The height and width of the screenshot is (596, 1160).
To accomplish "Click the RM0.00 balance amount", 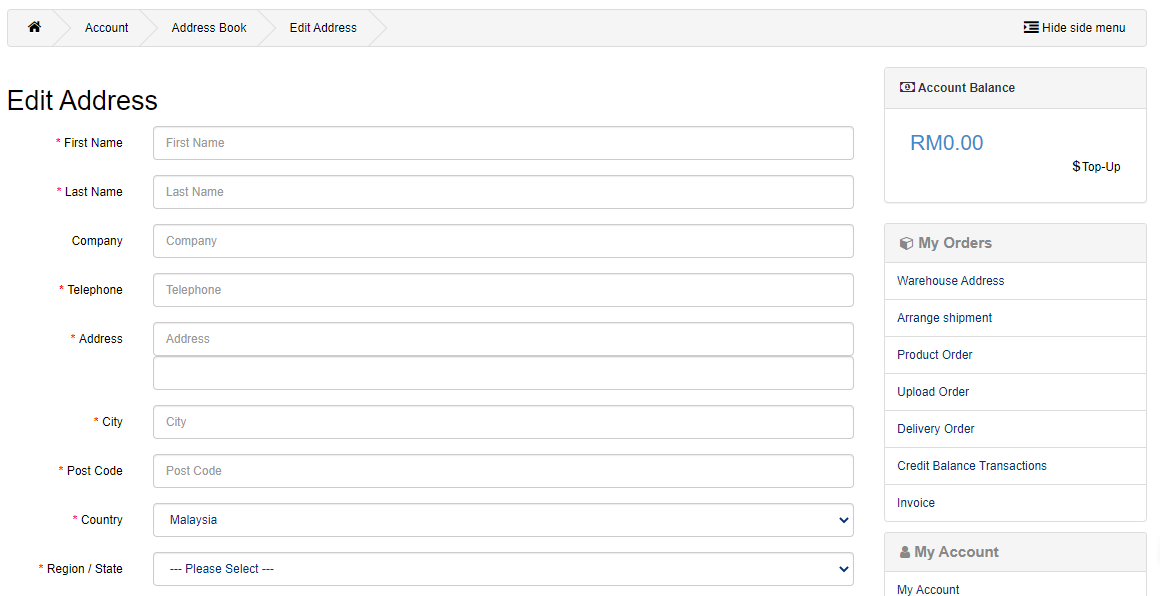I will point(946,143).
